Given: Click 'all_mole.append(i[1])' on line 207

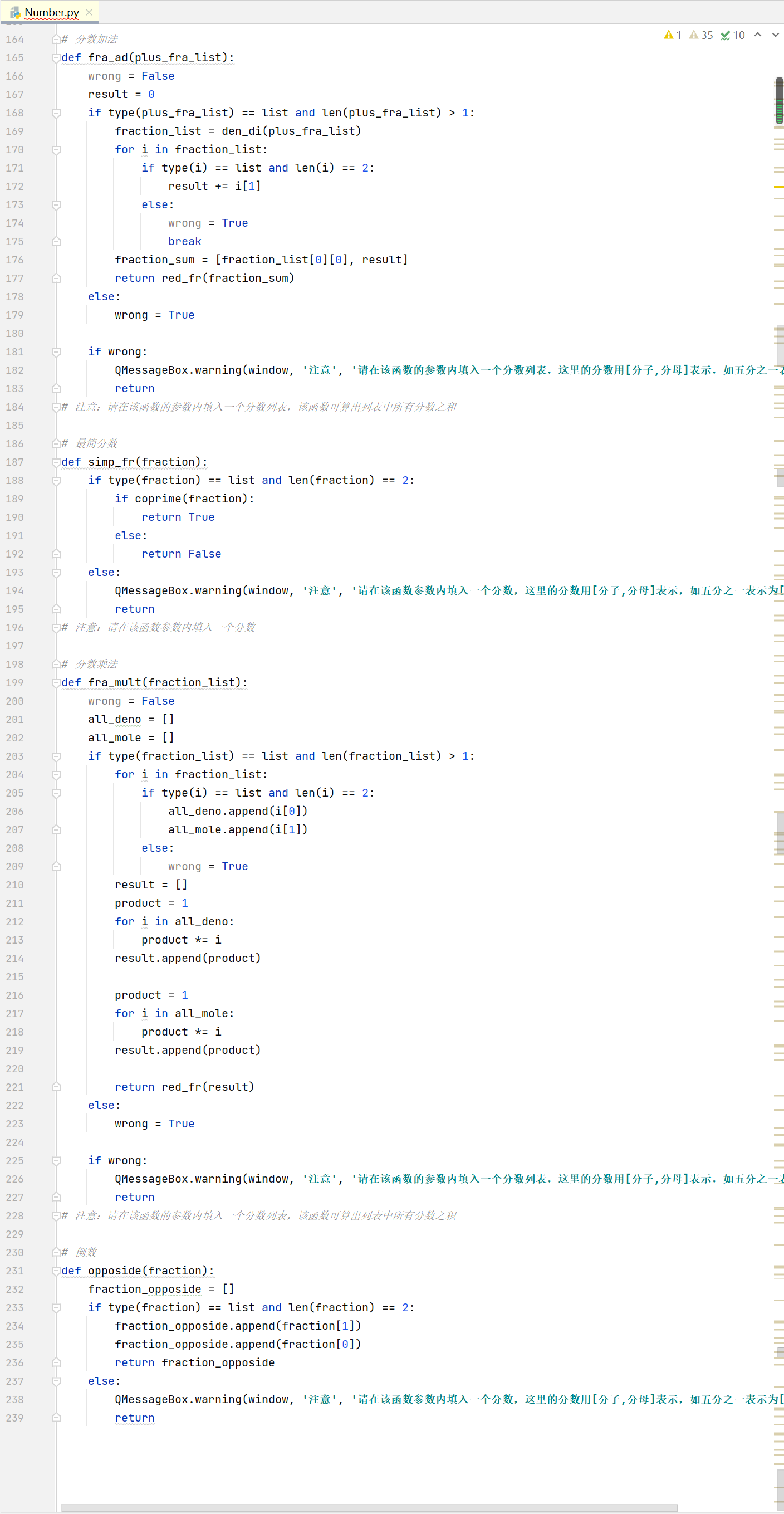Looking at the screenshot, I should coord(238,830).
